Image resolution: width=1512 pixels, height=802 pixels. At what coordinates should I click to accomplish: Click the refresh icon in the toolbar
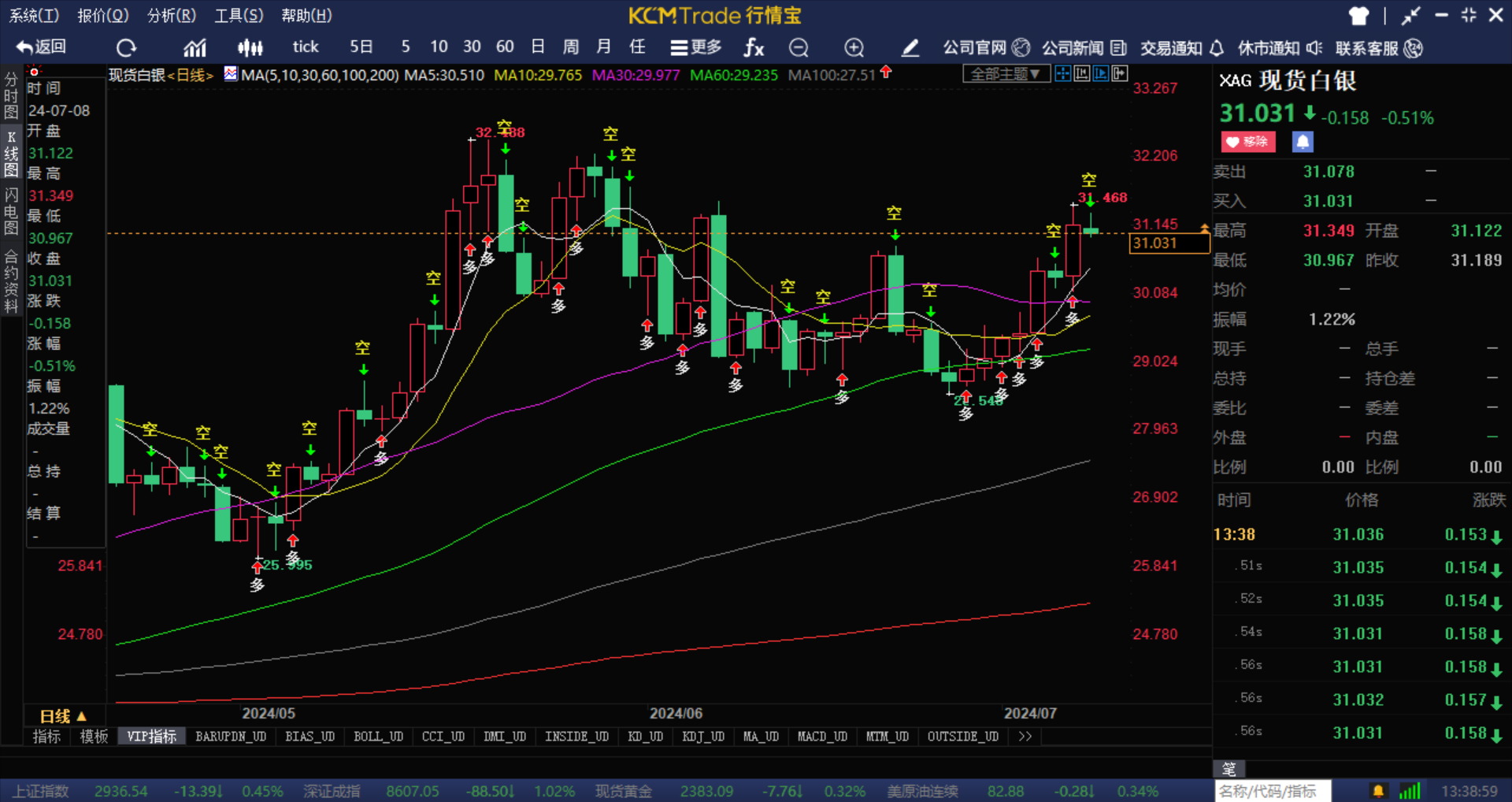click(126, 48)
